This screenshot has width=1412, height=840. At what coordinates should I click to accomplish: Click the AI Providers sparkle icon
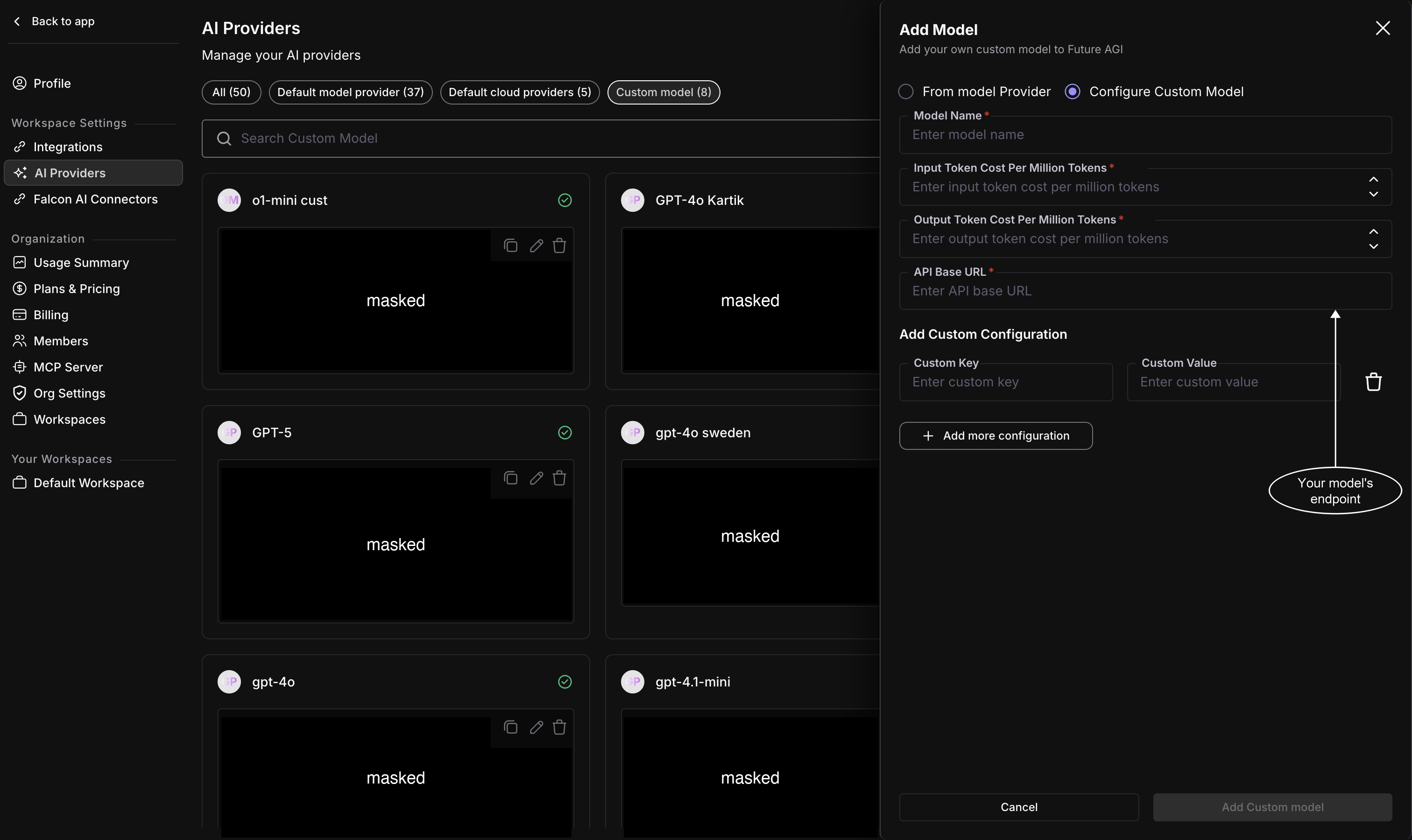pos(21,173)
